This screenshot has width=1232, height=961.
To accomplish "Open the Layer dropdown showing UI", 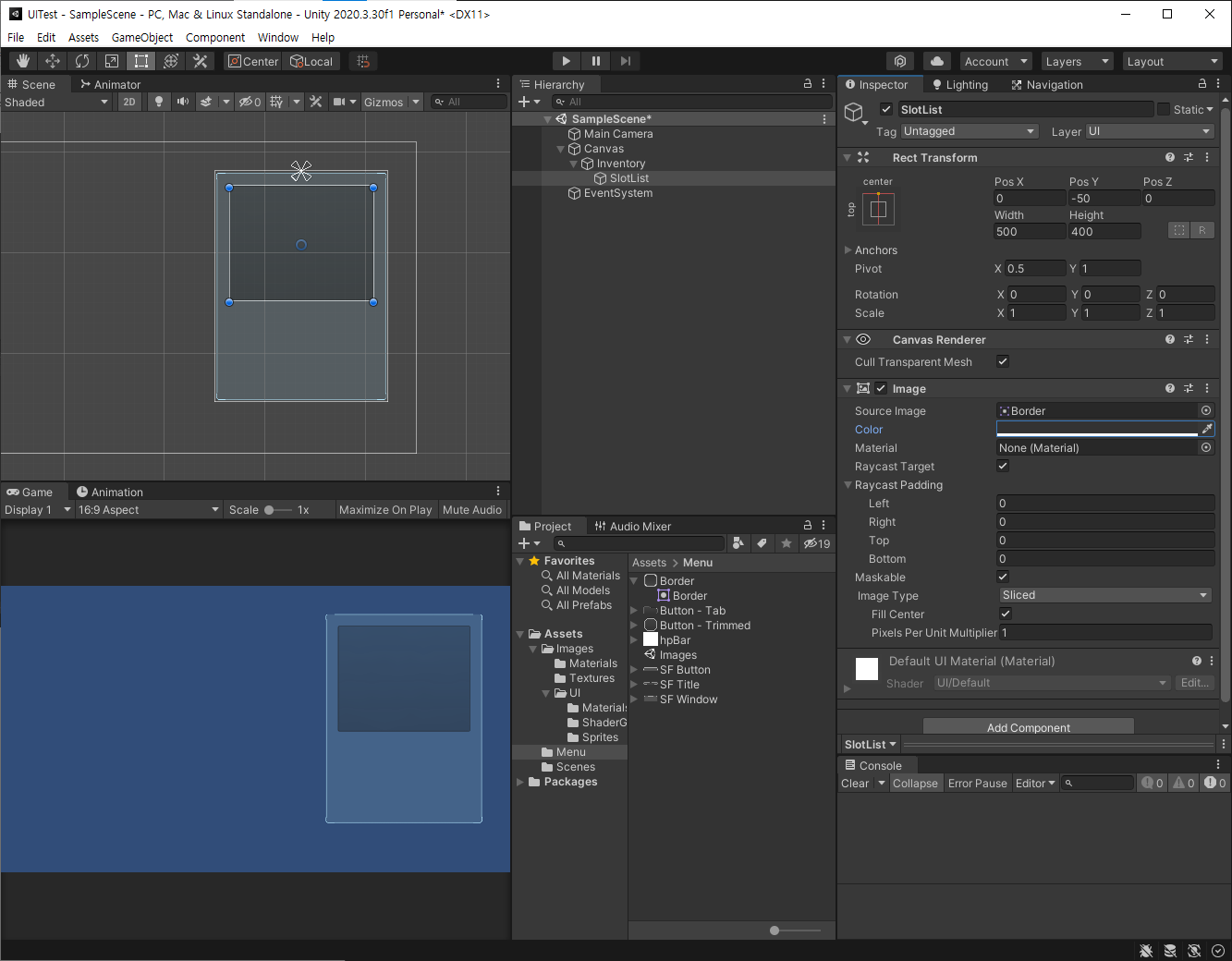I will [x=1150, y=131].
